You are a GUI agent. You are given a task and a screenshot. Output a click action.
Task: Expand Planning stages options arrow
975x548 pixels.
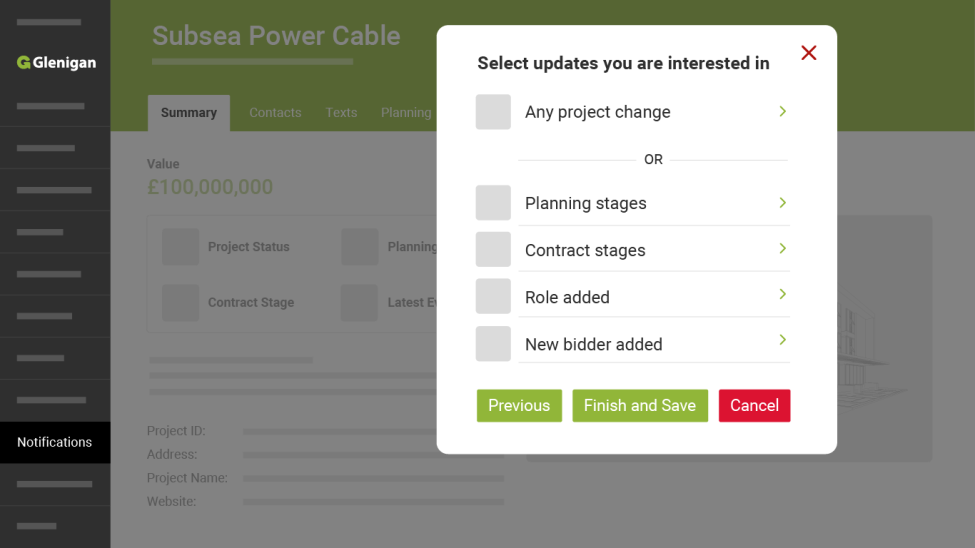782,203
